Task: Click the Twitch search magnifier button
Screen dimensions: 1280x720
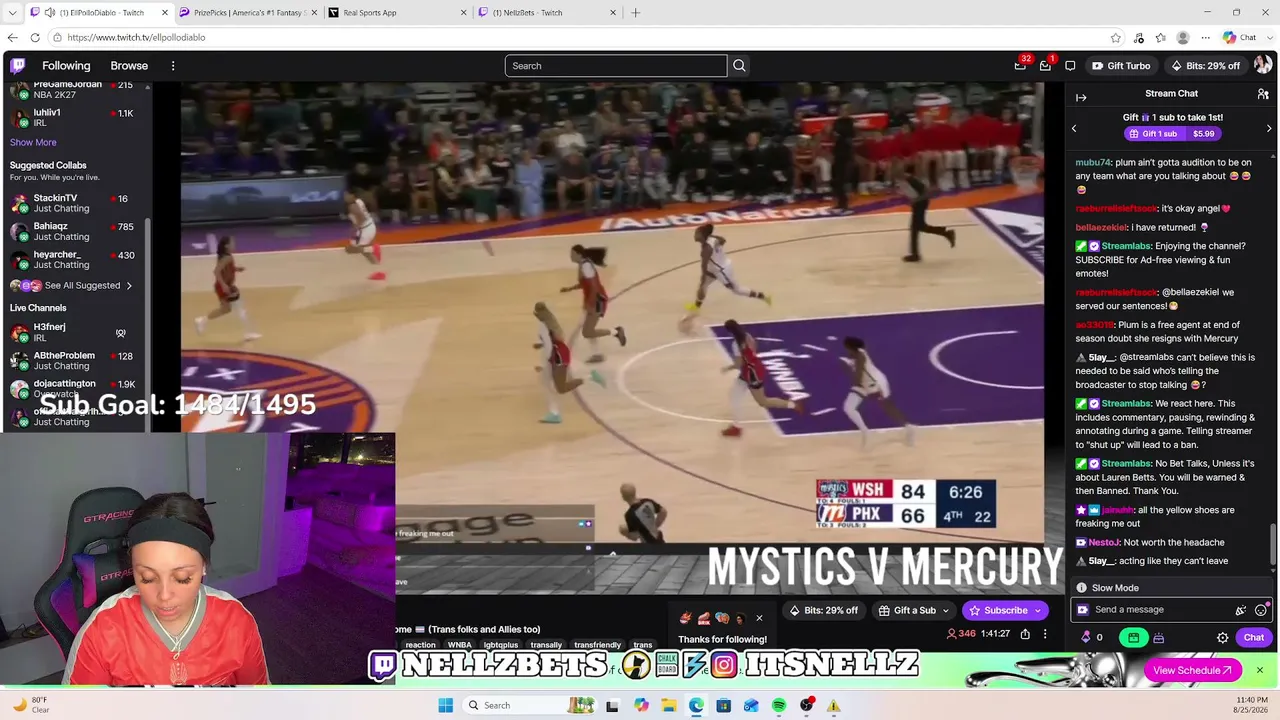Action: [739, 66]
